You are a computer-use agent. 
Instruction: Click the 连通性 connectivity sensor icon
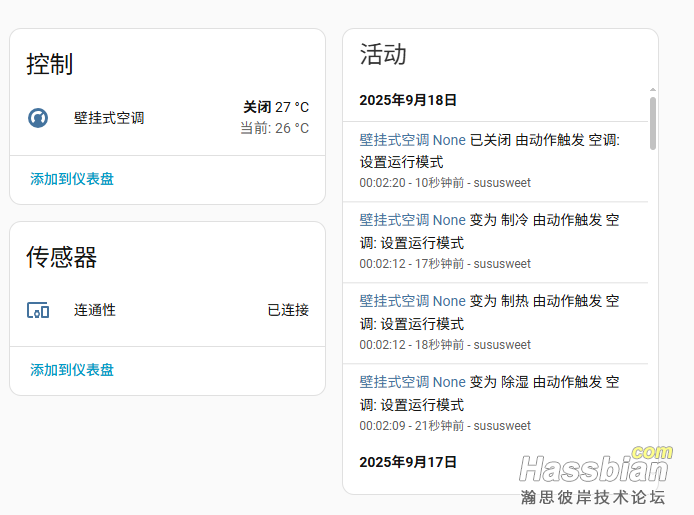[38, 310]
